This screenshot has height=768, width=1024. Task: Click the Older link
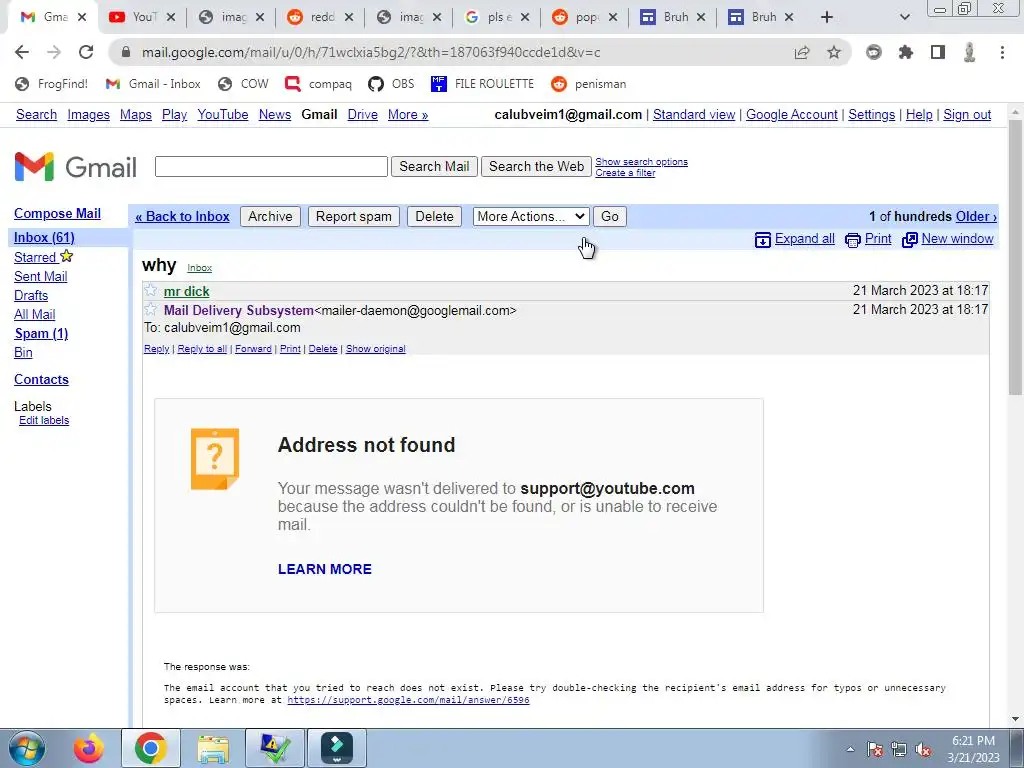click(x=976, y=216)
